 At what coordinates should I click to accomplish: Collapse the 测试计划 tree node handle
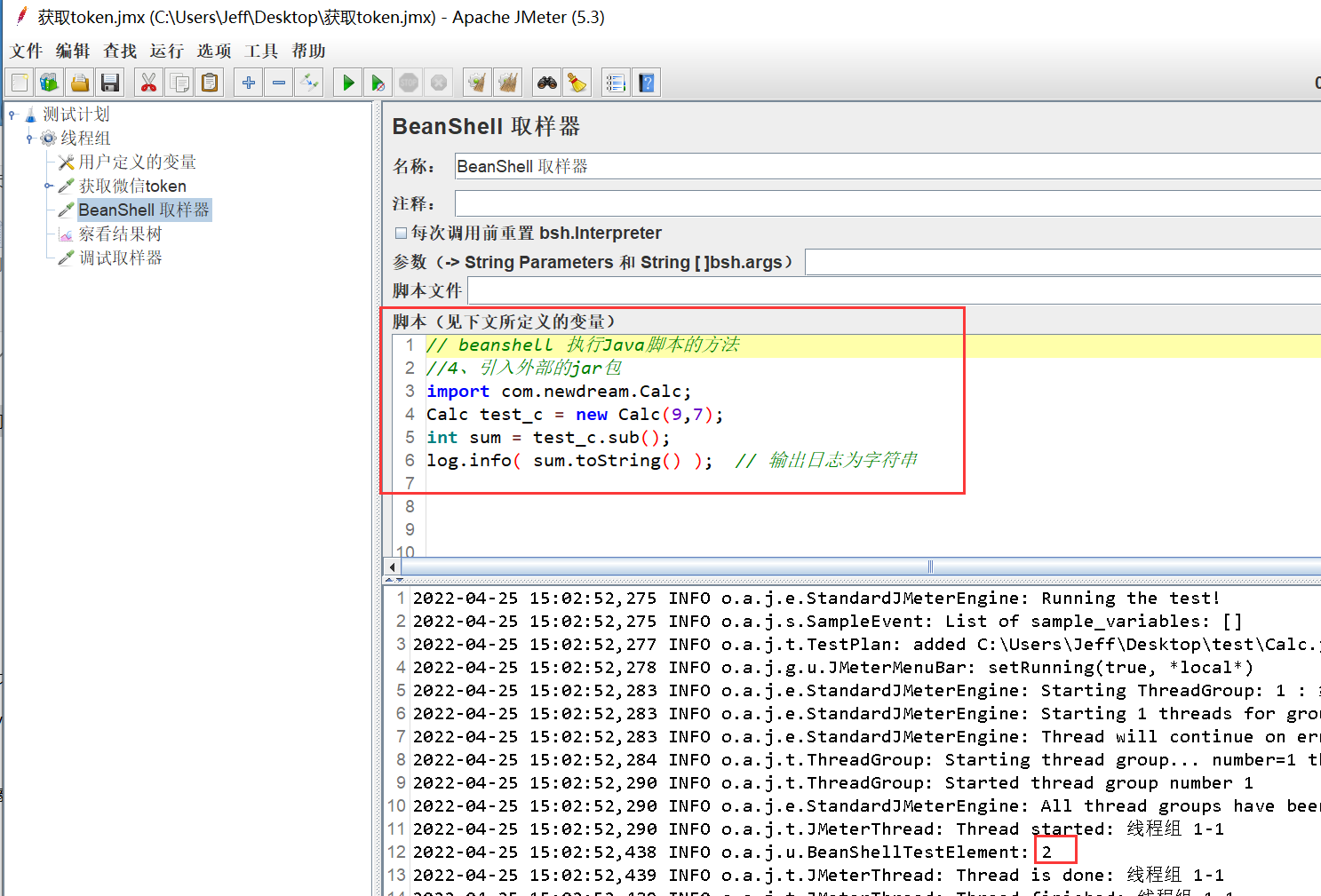pyautogui.click(x=12, y=115)
